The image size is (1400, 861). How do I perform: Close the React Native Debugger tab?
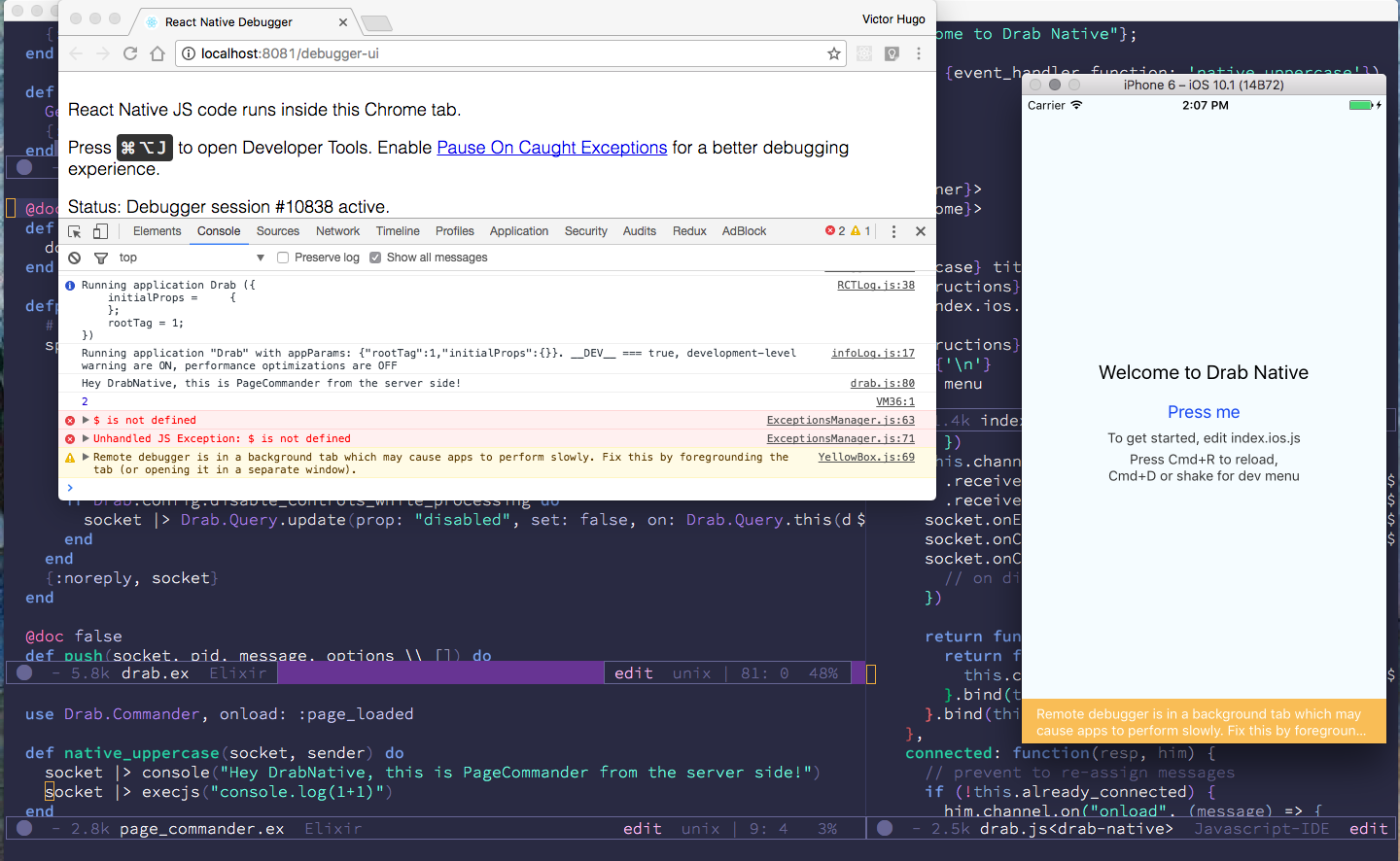[x=343, y=21]
